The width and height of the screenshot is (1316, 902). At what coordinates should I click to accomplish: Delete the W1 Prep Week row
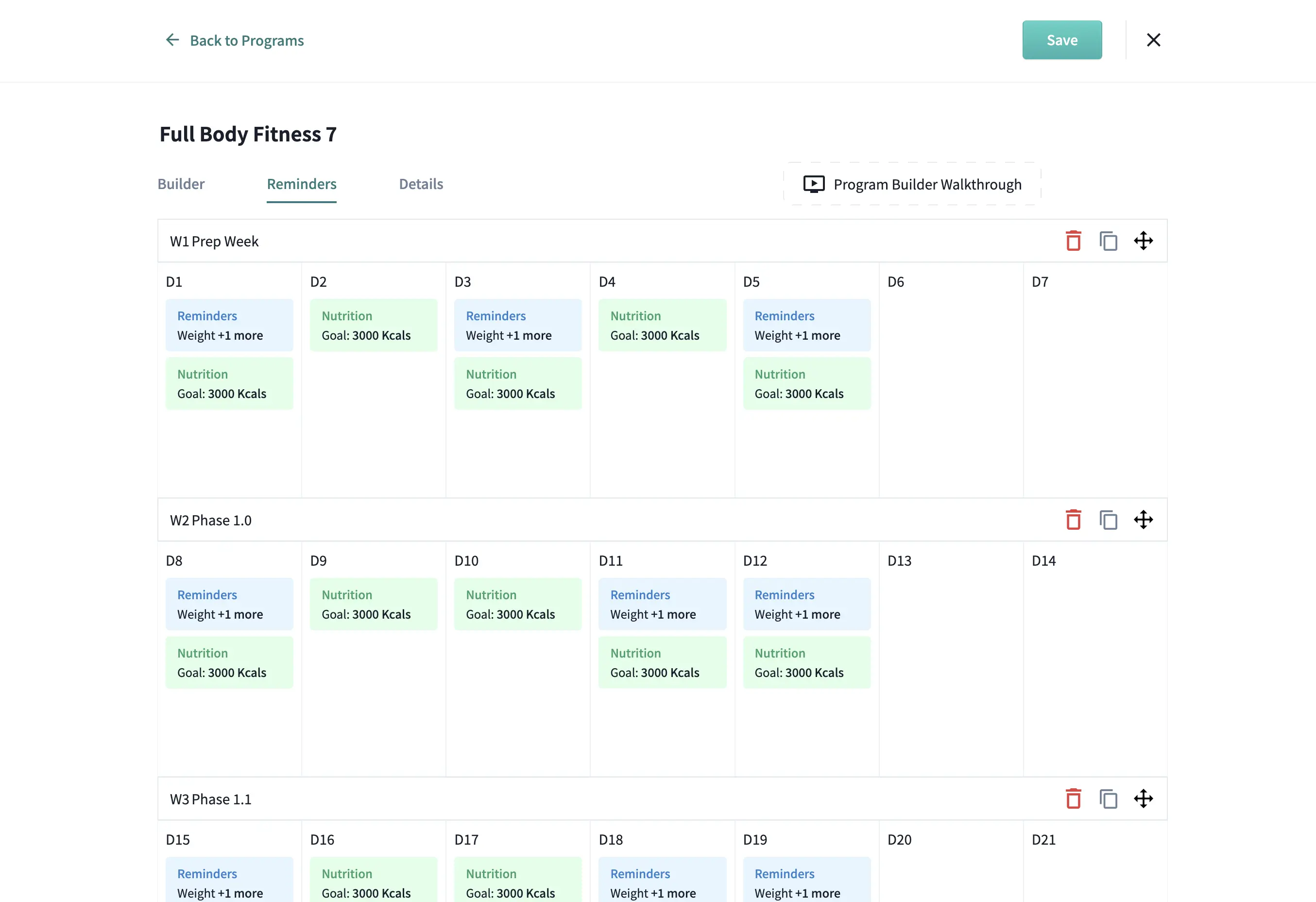[x=1073, y=241]
